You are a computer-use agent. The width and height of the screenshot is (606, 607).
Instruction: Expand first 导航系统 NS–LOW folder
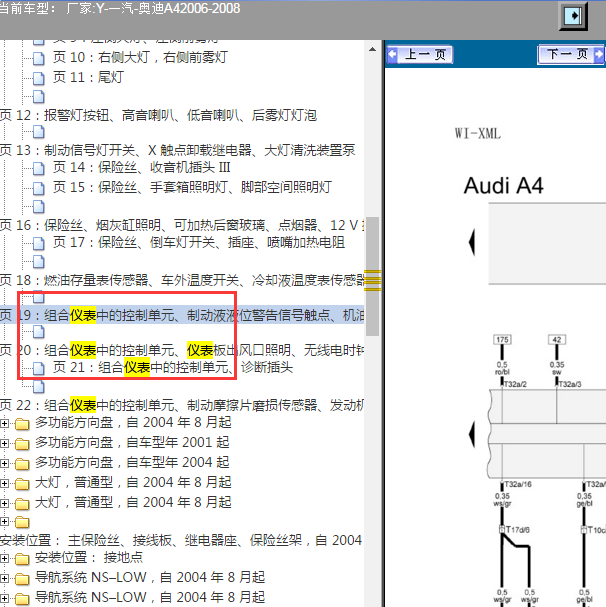point(4,578)
